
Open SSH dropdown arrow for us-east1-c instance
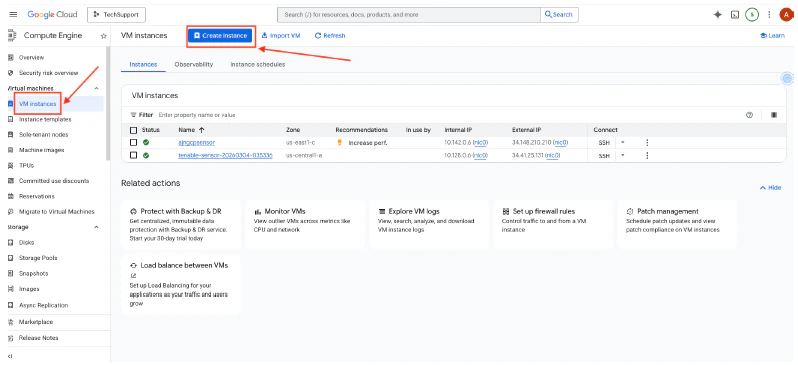623,143
